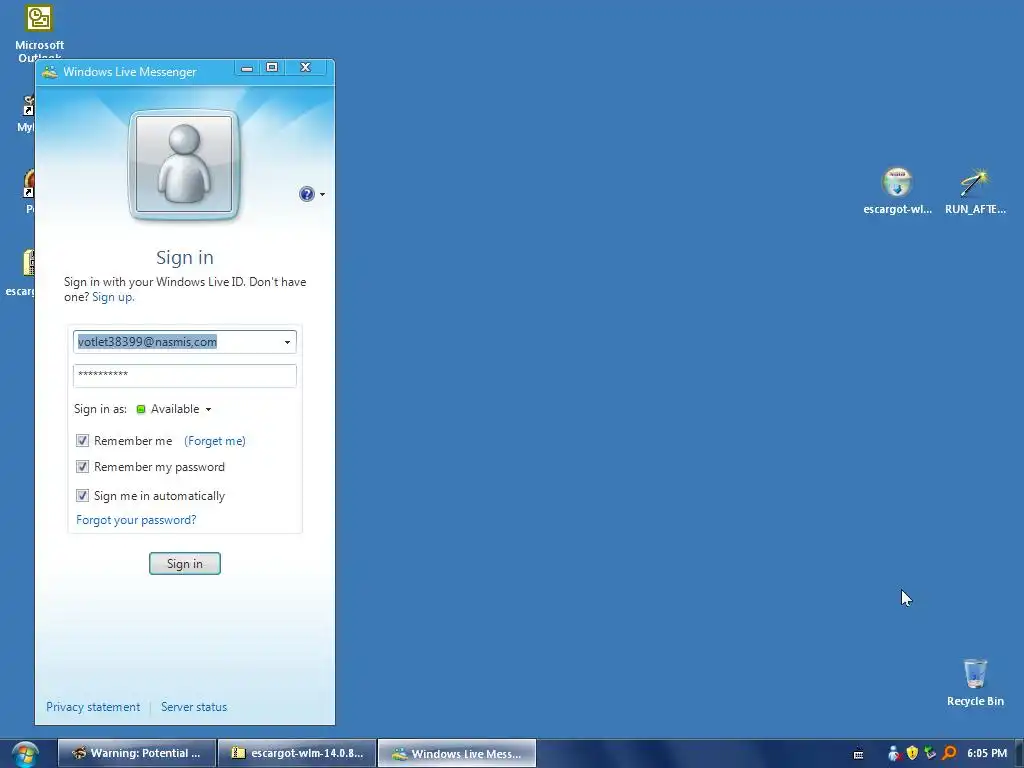Viewport: 1024px width, 768px height.
Task: Close the Windows Live Messenger window
Action: coord(305,68)
